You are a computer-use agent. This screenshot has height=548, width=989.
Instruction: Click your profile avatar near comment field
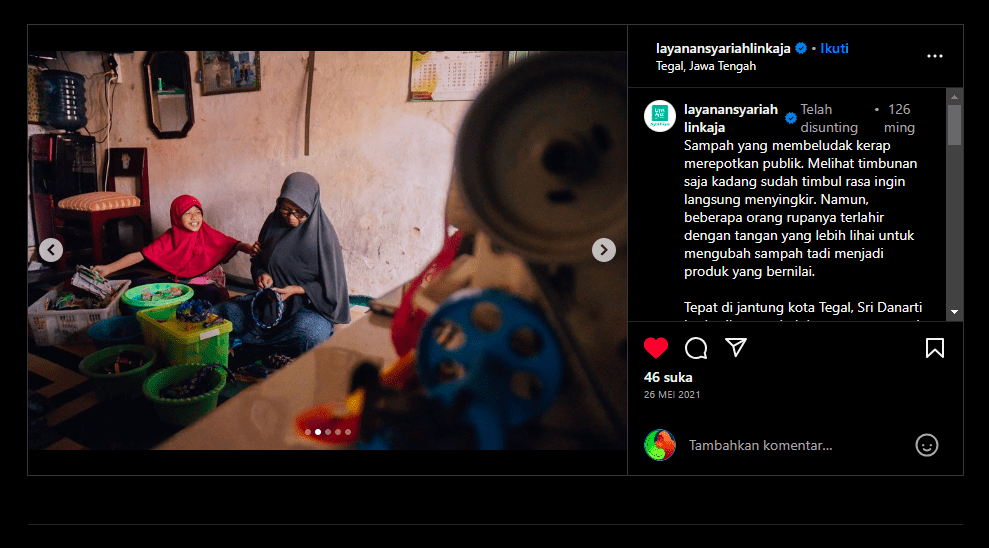tap(660, 445)
